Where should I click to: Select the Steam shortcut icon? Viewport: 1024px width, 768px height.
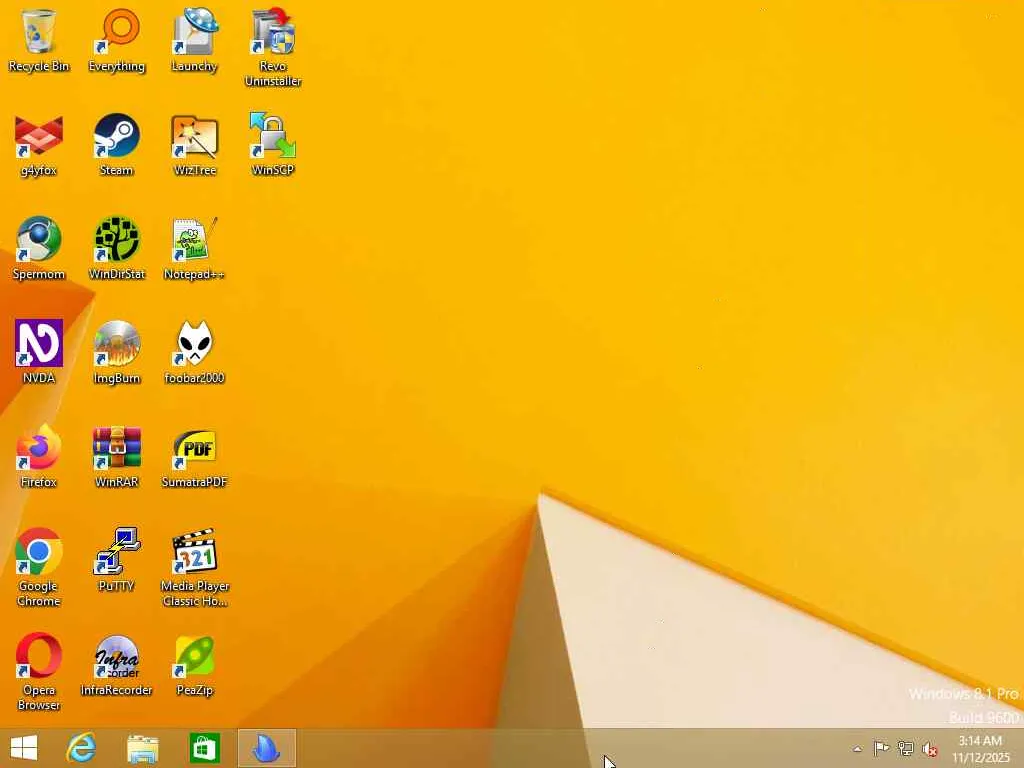pyautogui.click(x=117, y=144)
